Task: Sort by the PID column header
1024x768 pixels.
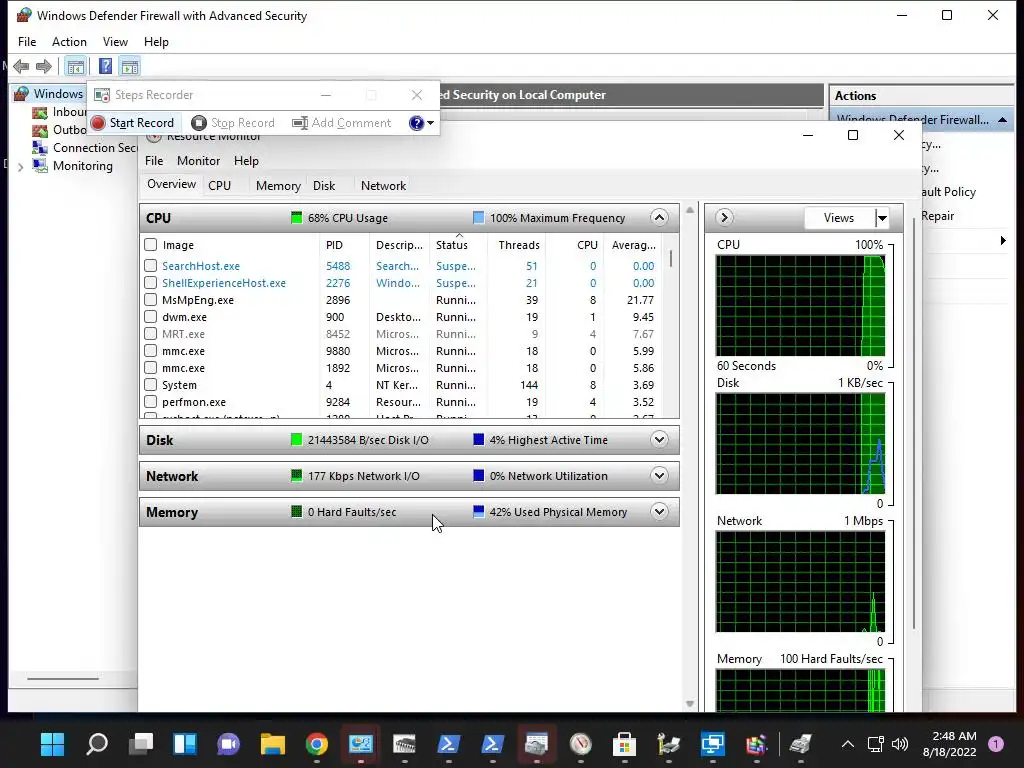Action: [x=334, y=245]
